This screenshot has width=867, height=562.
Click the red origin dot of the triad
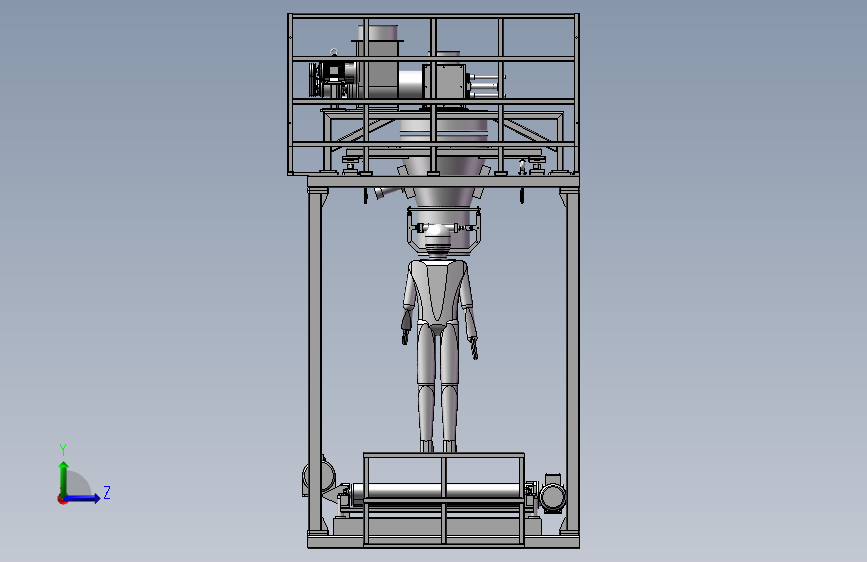pyautogui.click(x=62, y=499)
